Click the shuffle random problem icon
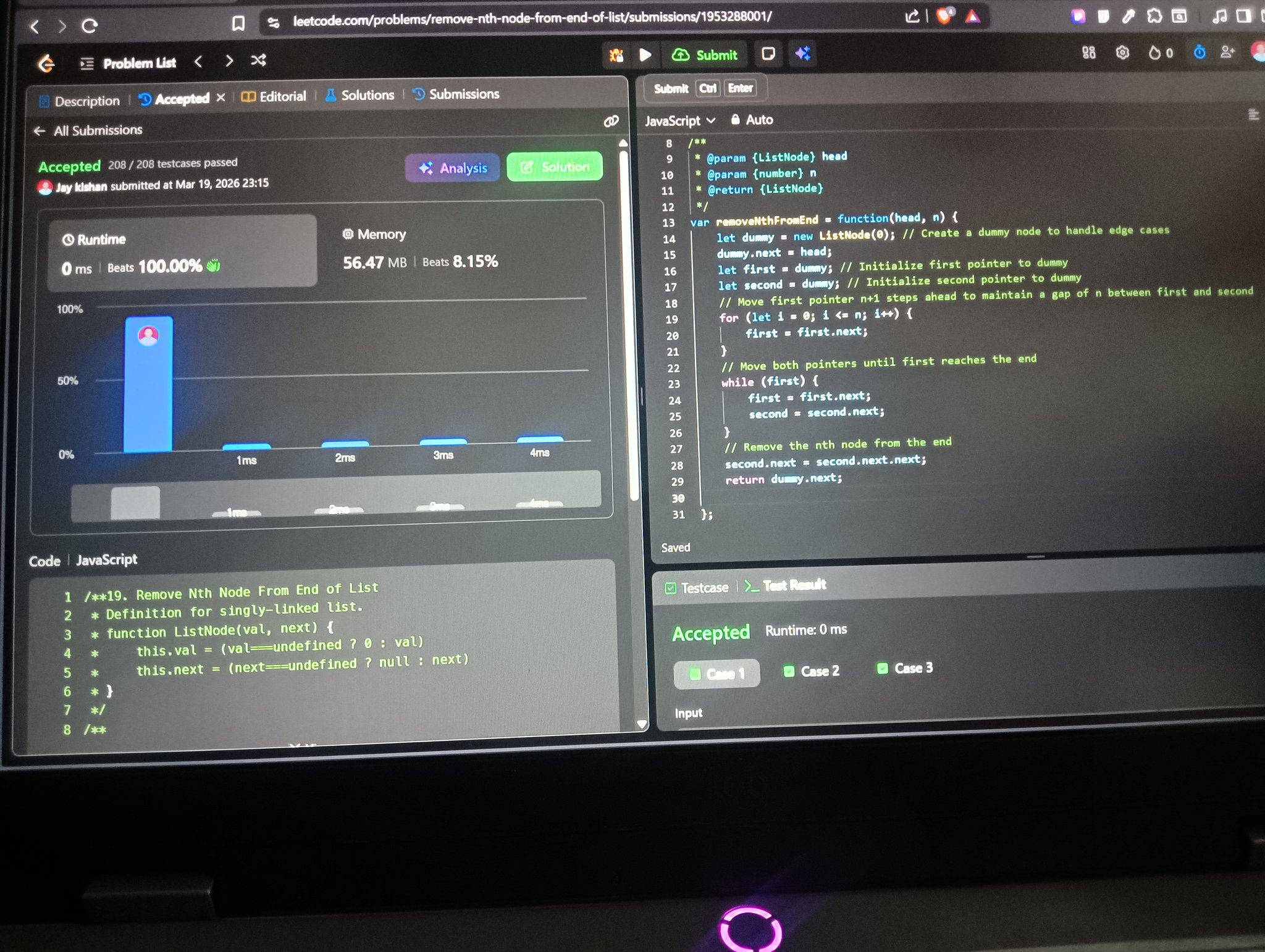 point(258,61)
